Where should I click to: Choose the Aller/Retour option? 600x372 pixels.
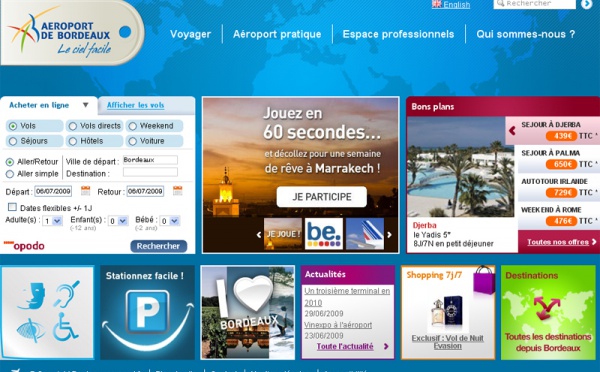point(10,162)
